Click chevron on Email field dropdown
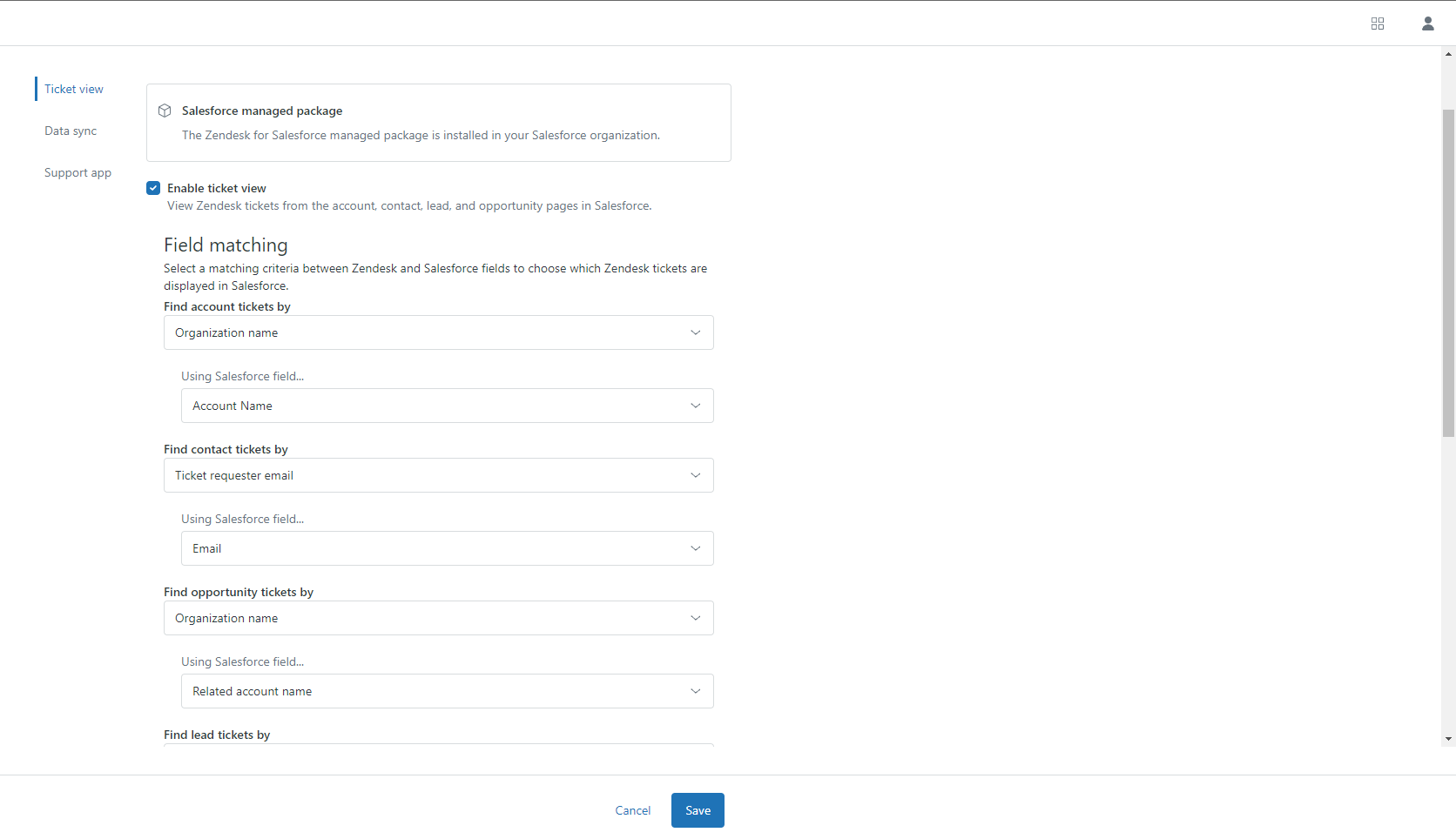Image resolution: width=1456 pixels, height=839 pixels. pyautogui.click(x=695, y=548)
